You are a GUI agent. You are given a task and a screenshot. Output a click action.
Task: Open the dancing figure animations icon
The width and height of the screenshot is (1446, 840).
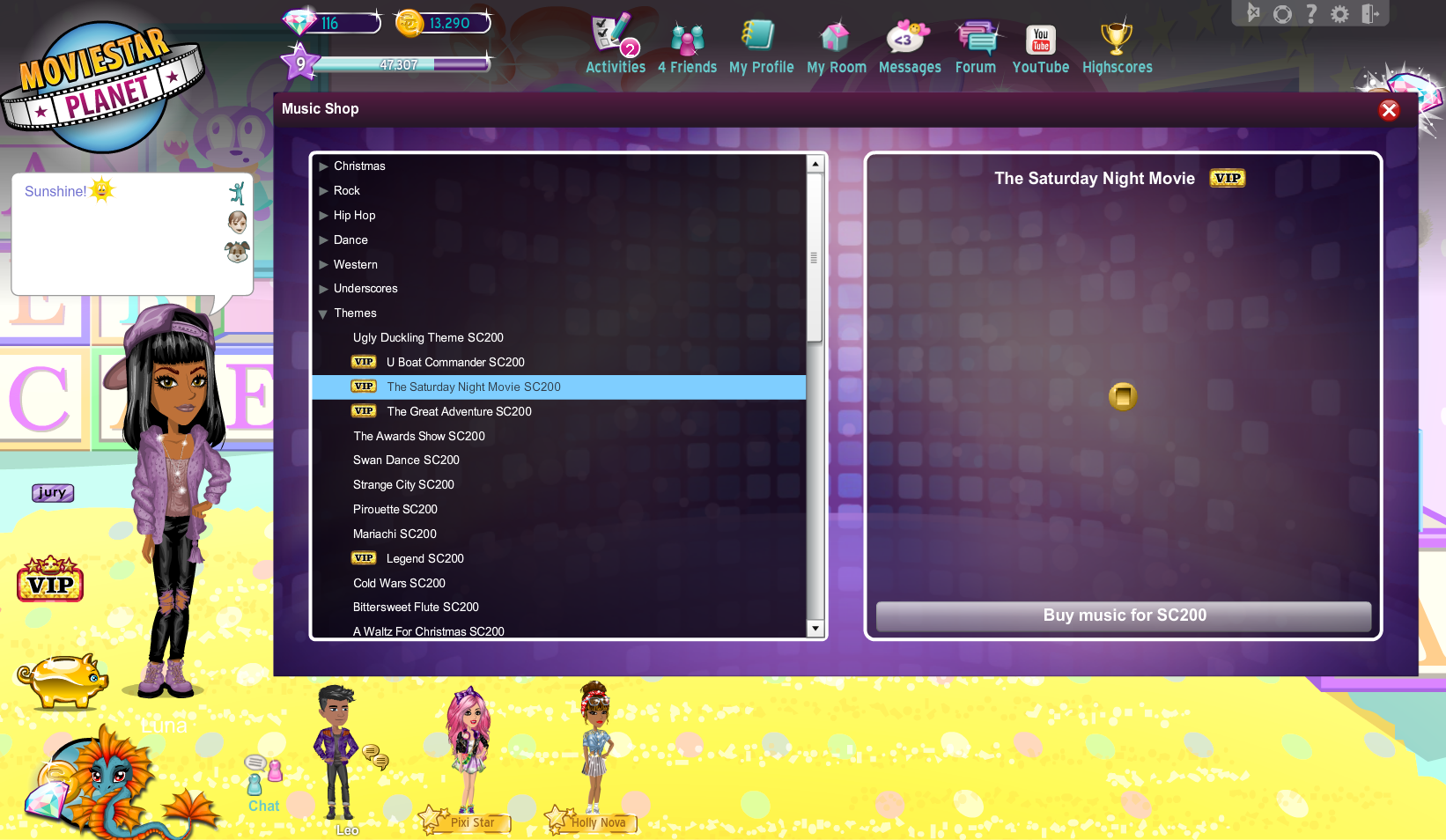click(x=237, y=193)
